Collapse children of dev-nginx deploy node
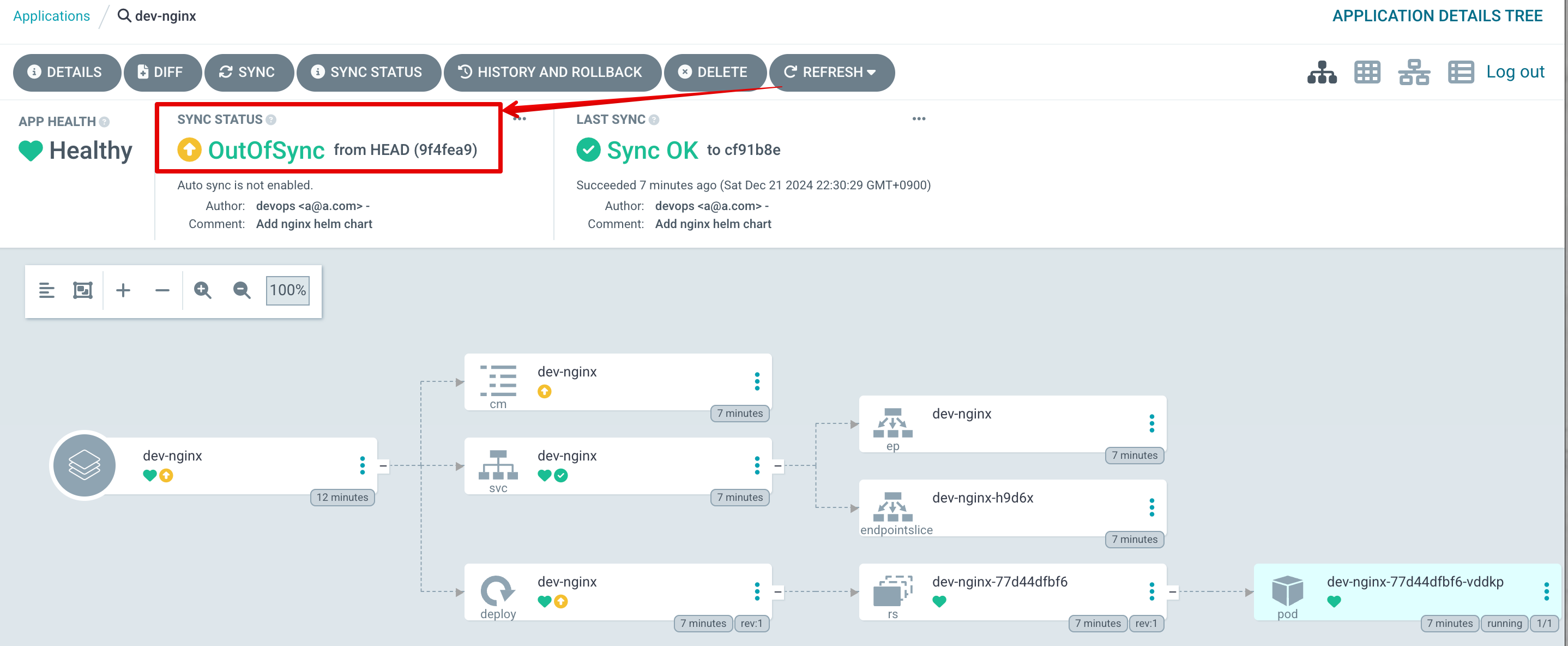The height and width of the screenshot is (646, 1568). pos(777,592)
